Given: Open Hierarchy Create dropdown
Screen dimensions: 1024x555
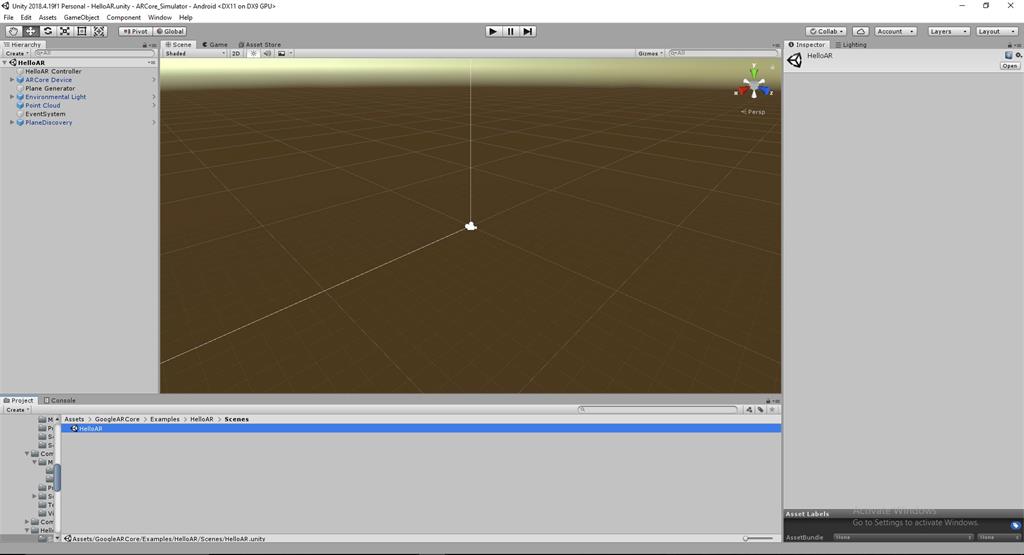Looking at the screenshot, I should pos(17,54).
